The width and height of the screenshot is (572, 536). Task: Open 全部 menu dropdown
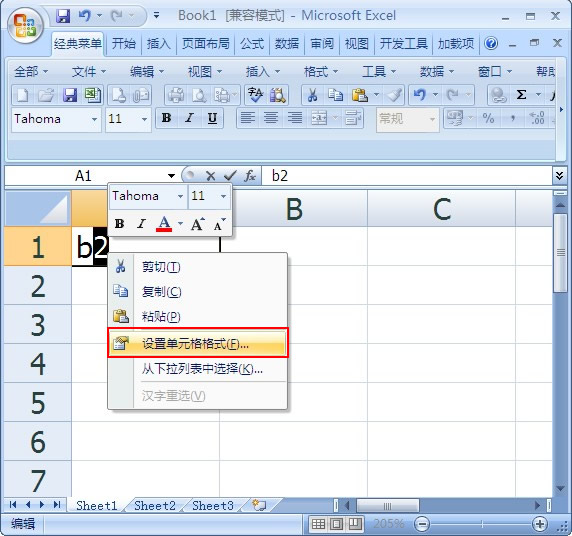(x=31, y=72)
